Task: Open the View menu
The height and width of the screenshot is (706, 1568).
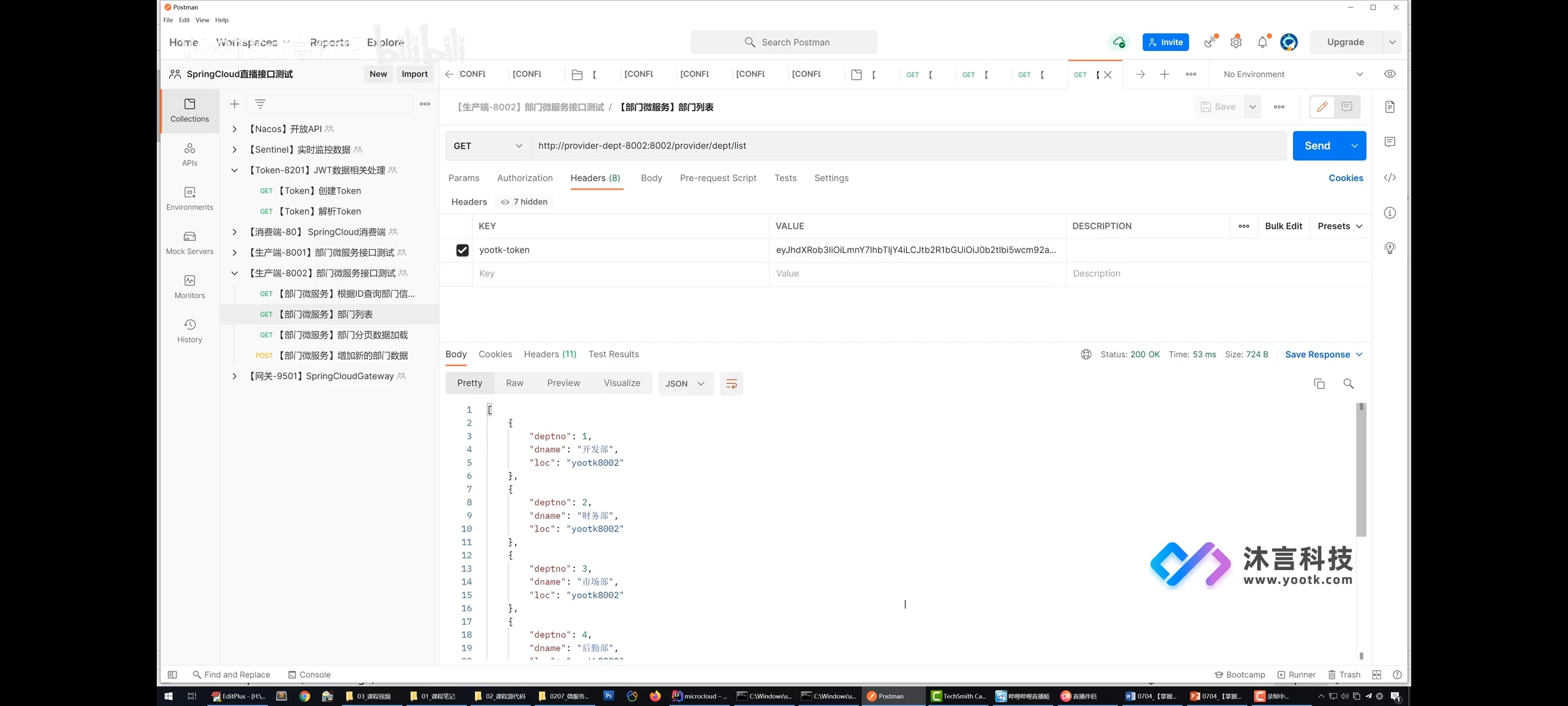Action: coord(202,20)
